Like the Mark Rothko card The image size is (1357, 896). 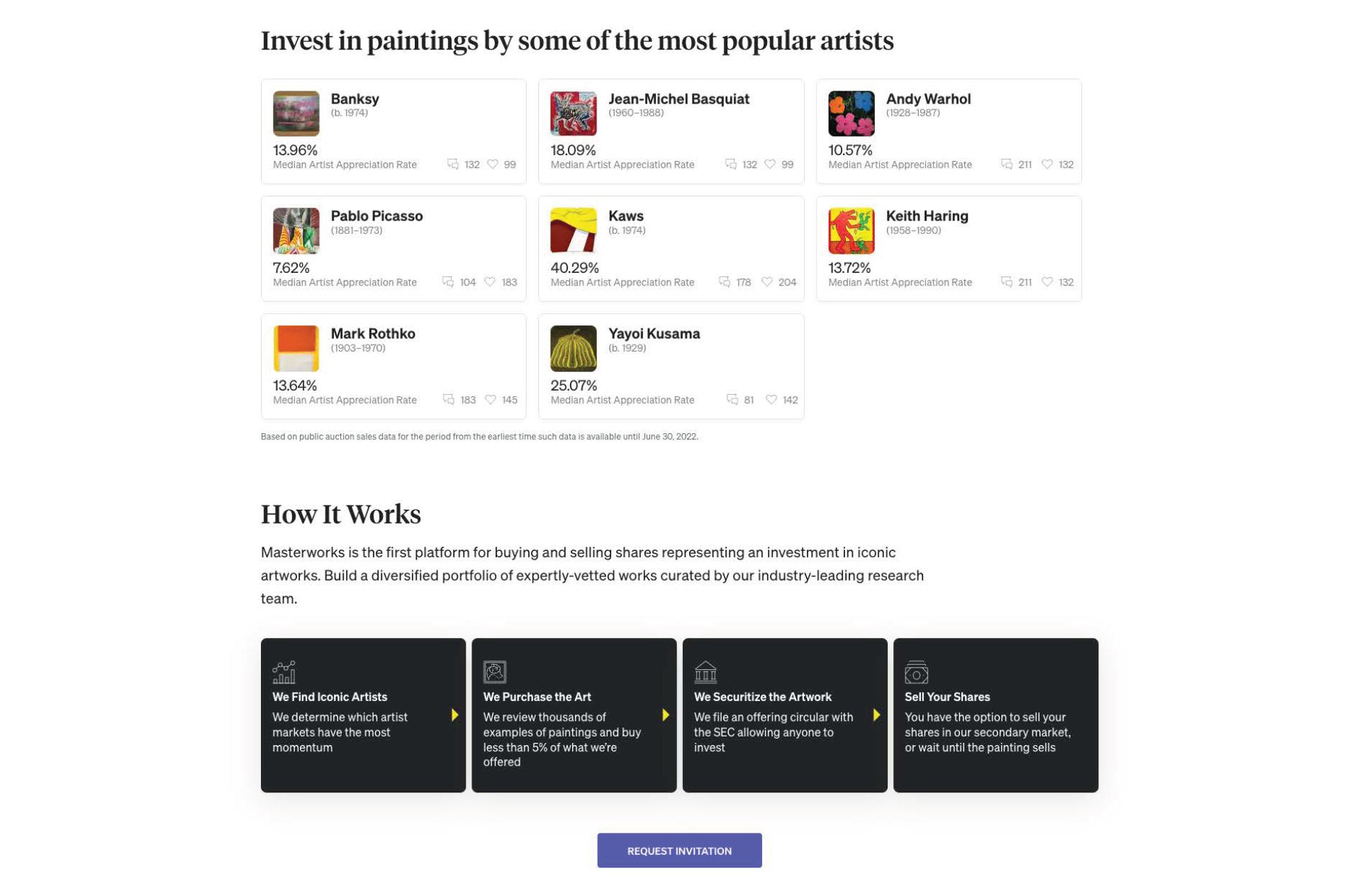click(x=490, y=400)
